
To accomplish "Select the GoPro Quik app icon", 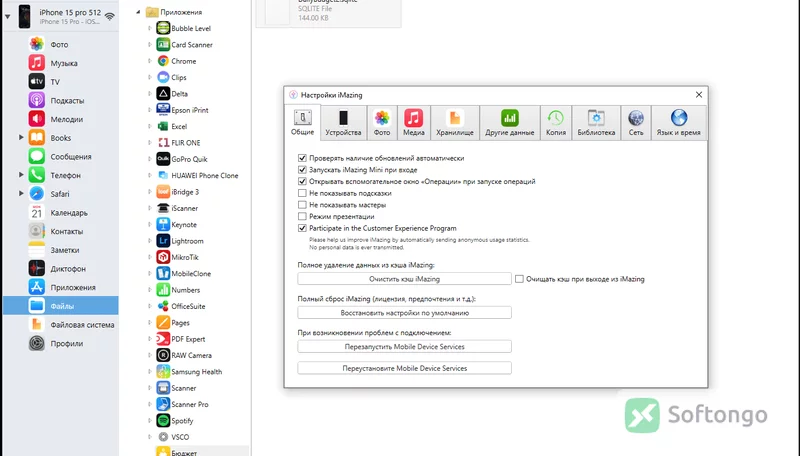I will (x=163, y=159).
